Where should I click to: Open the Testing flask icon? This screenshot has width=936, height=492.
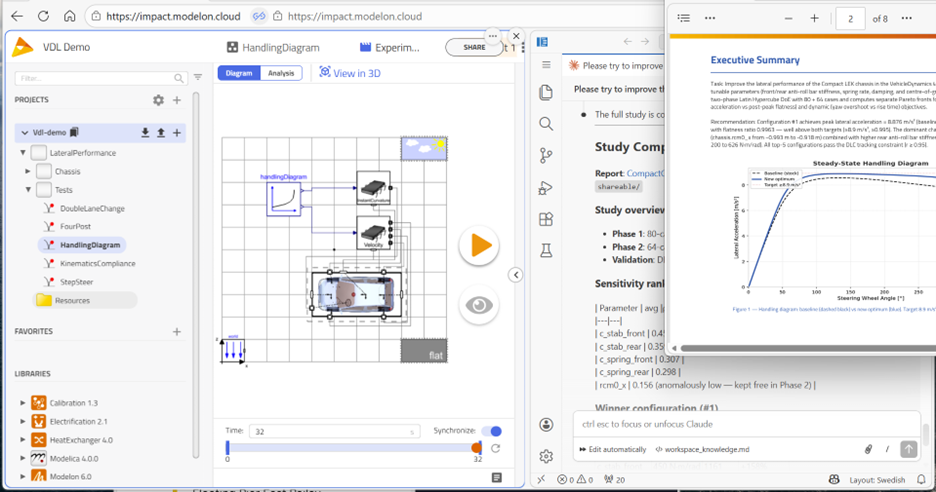click(x=546, y=251)
